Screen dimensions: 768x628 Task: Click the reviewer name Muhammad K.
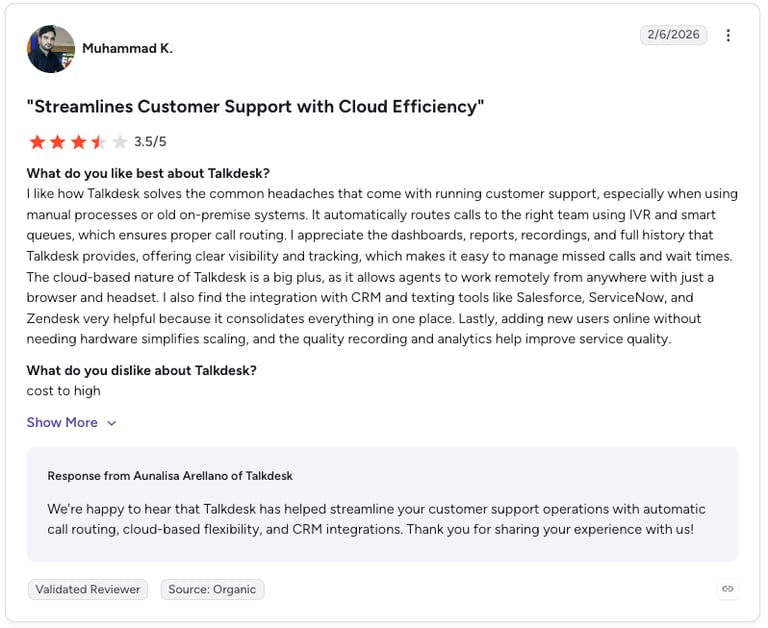127,48
